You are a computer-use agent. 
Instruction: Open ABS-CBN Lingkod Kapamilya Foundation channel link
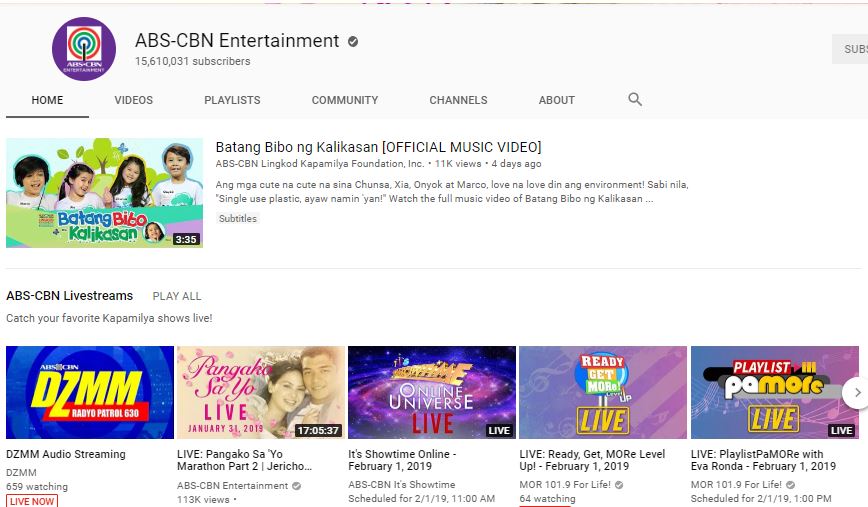point(320,164)
